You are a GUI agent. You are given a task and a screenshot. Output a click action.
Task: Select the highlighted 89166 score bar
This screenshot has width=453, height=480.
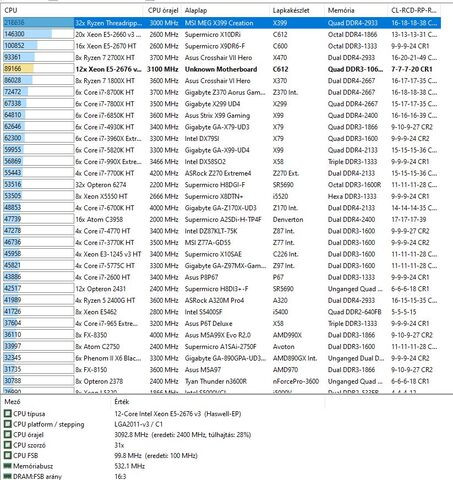point(38,69)
